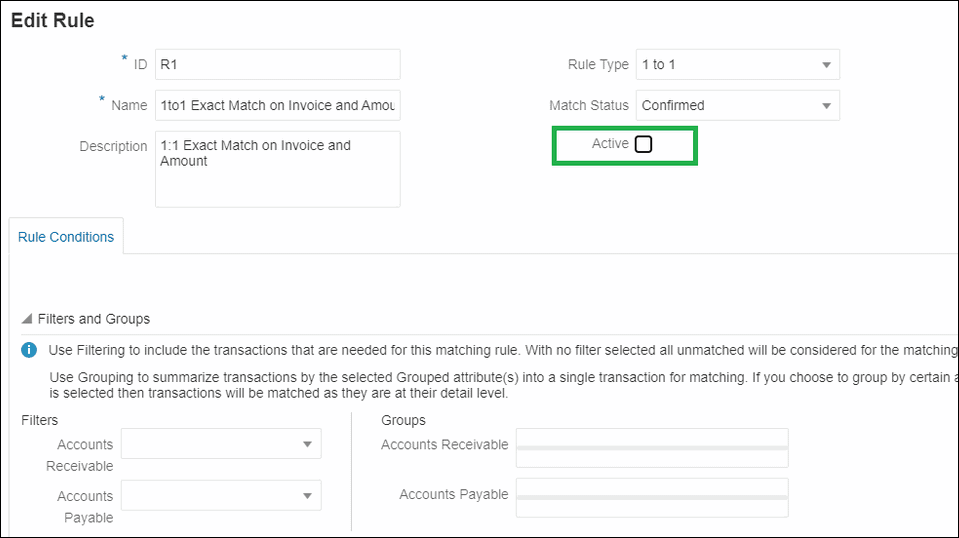Click the Accounts Receivable Groups field
Screen dimensions: 959x538
click(652, 447)
